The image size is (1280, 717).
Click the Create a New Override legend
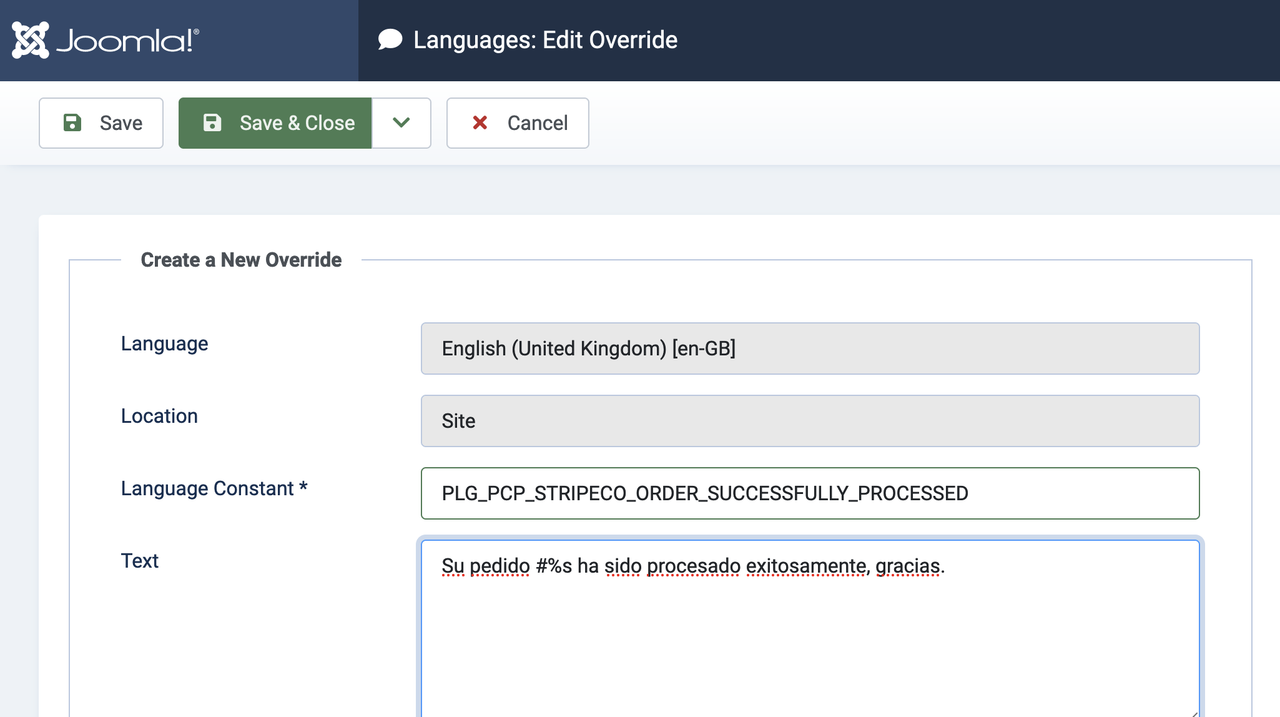tap(241, 260)
